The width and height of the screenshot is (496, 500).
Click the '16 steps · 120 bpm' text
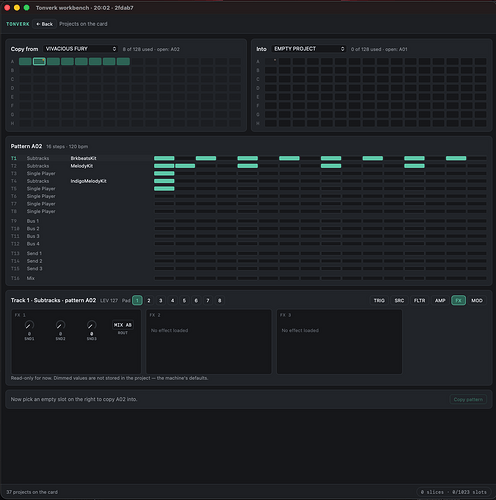67,147
